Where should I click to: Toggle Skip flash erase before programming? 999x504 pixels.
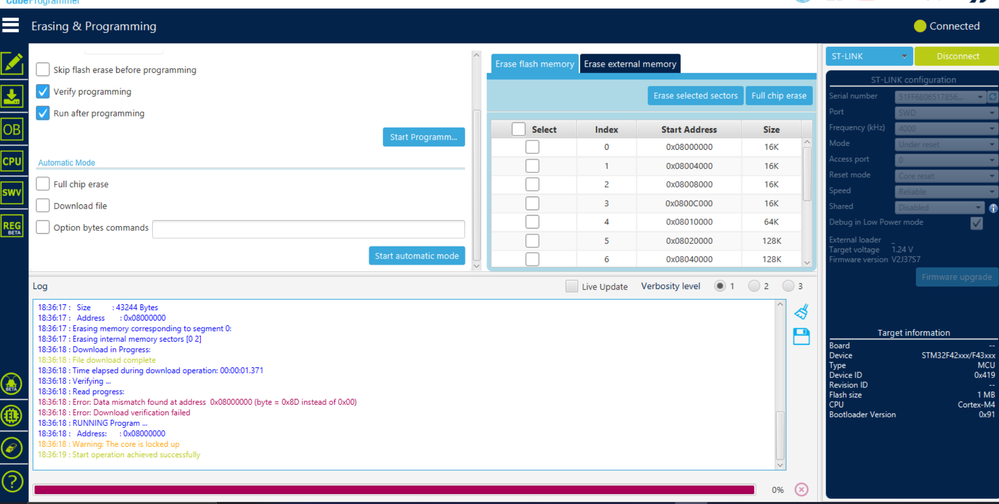pos(43,69)
